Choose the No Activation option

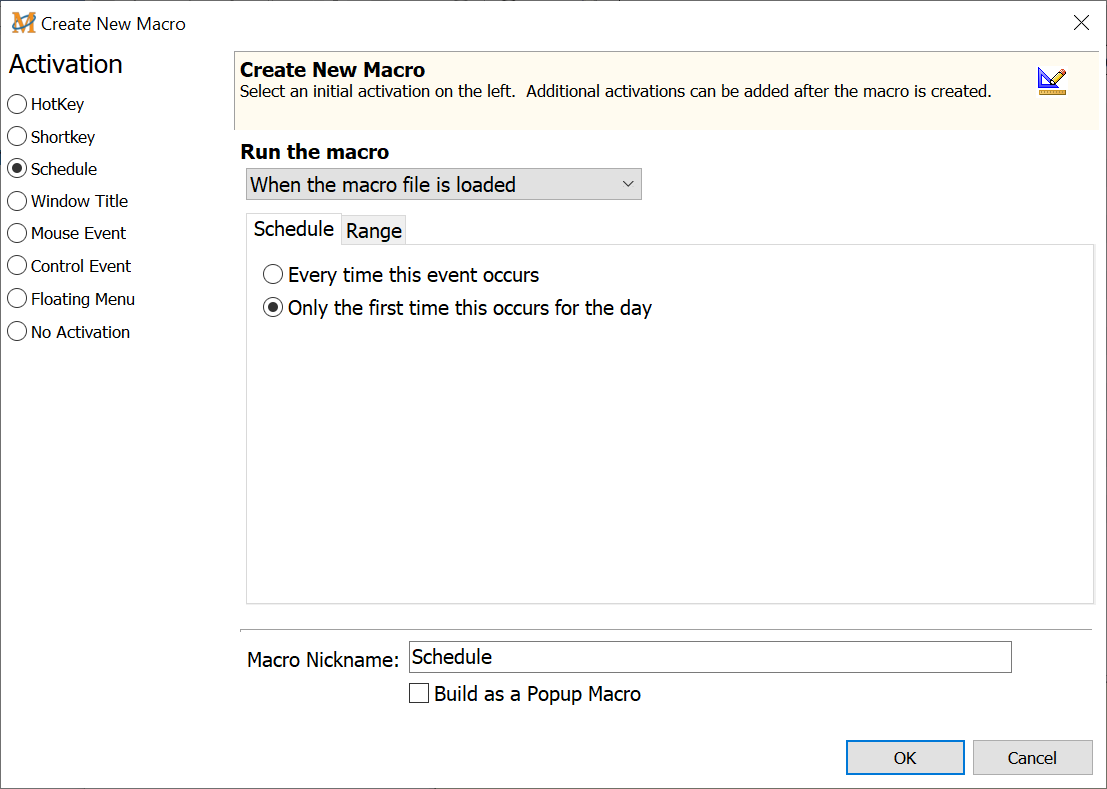point(17,332)
